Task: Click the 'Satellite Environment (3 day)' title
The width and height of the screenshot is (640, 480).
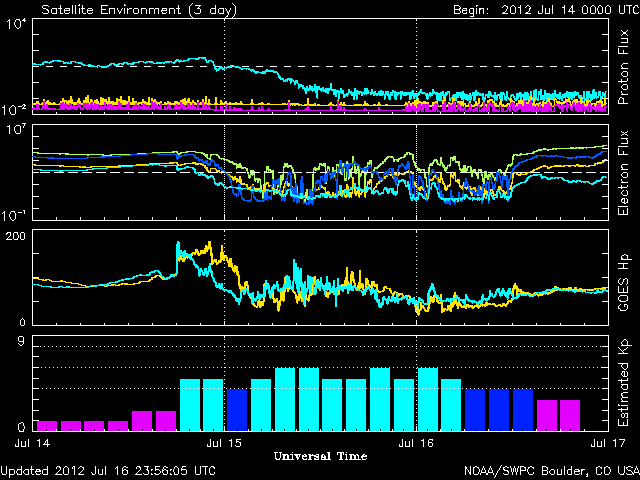Action: (x=118, y=8)
